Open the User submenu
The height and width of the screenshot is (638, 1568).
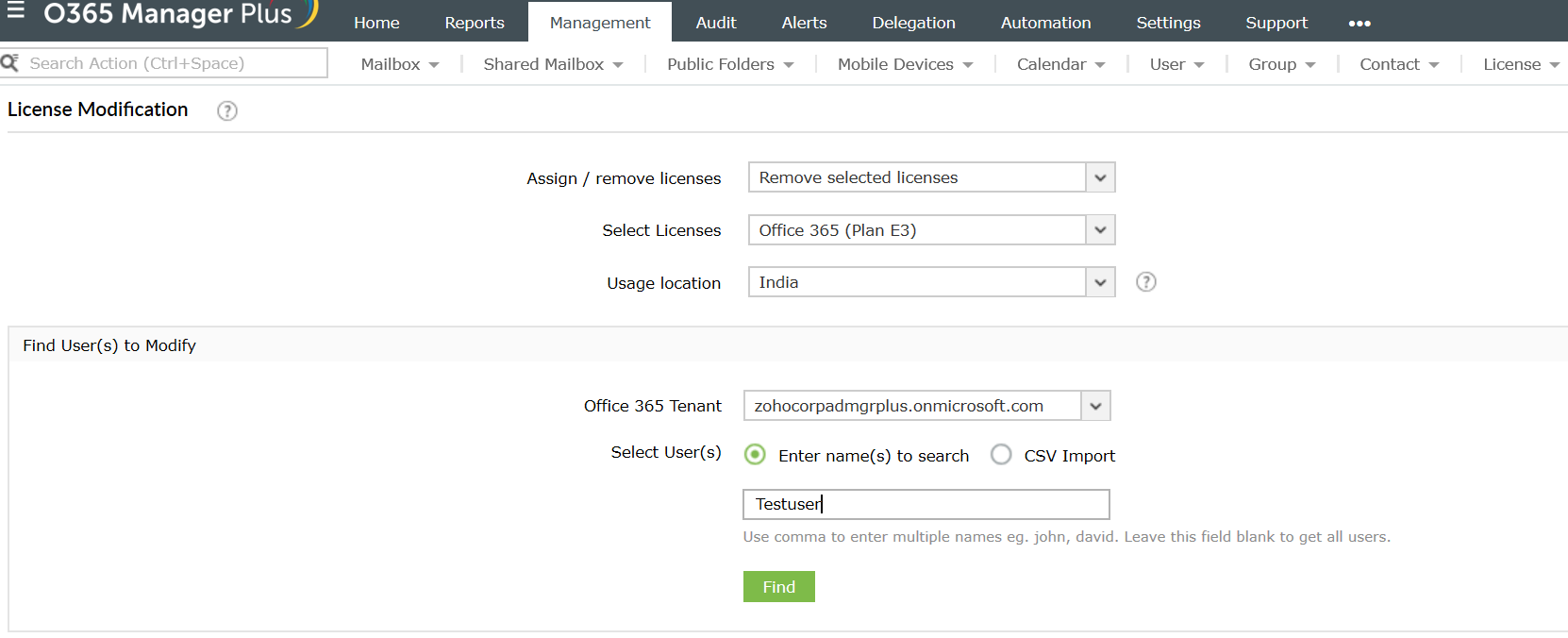click(x=1176, y=64)
